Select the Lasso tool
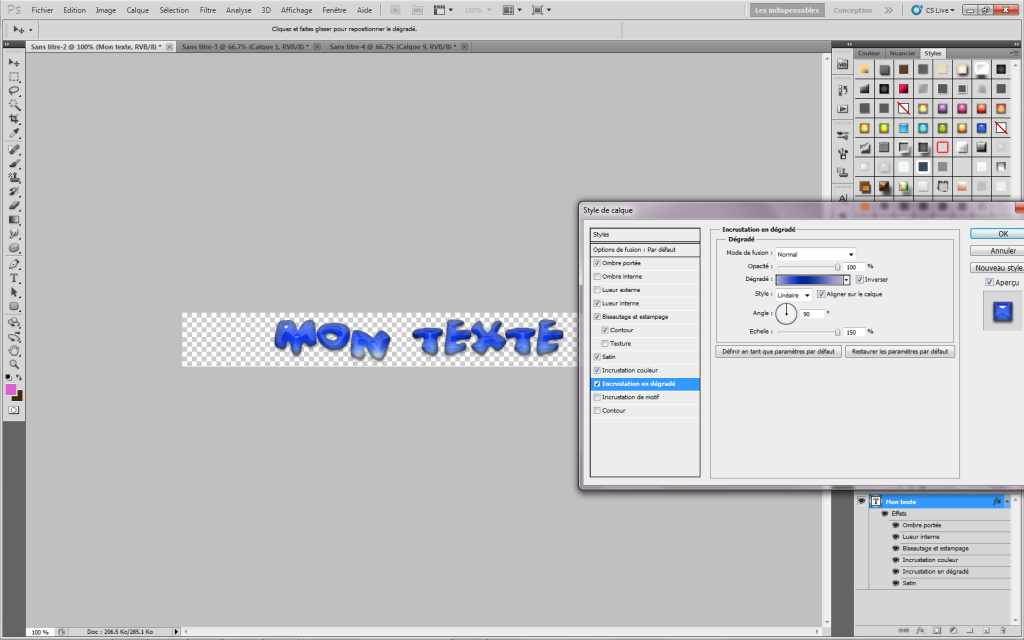The width and height of the screenshot is (1024, 640). (x=14, y=91)
